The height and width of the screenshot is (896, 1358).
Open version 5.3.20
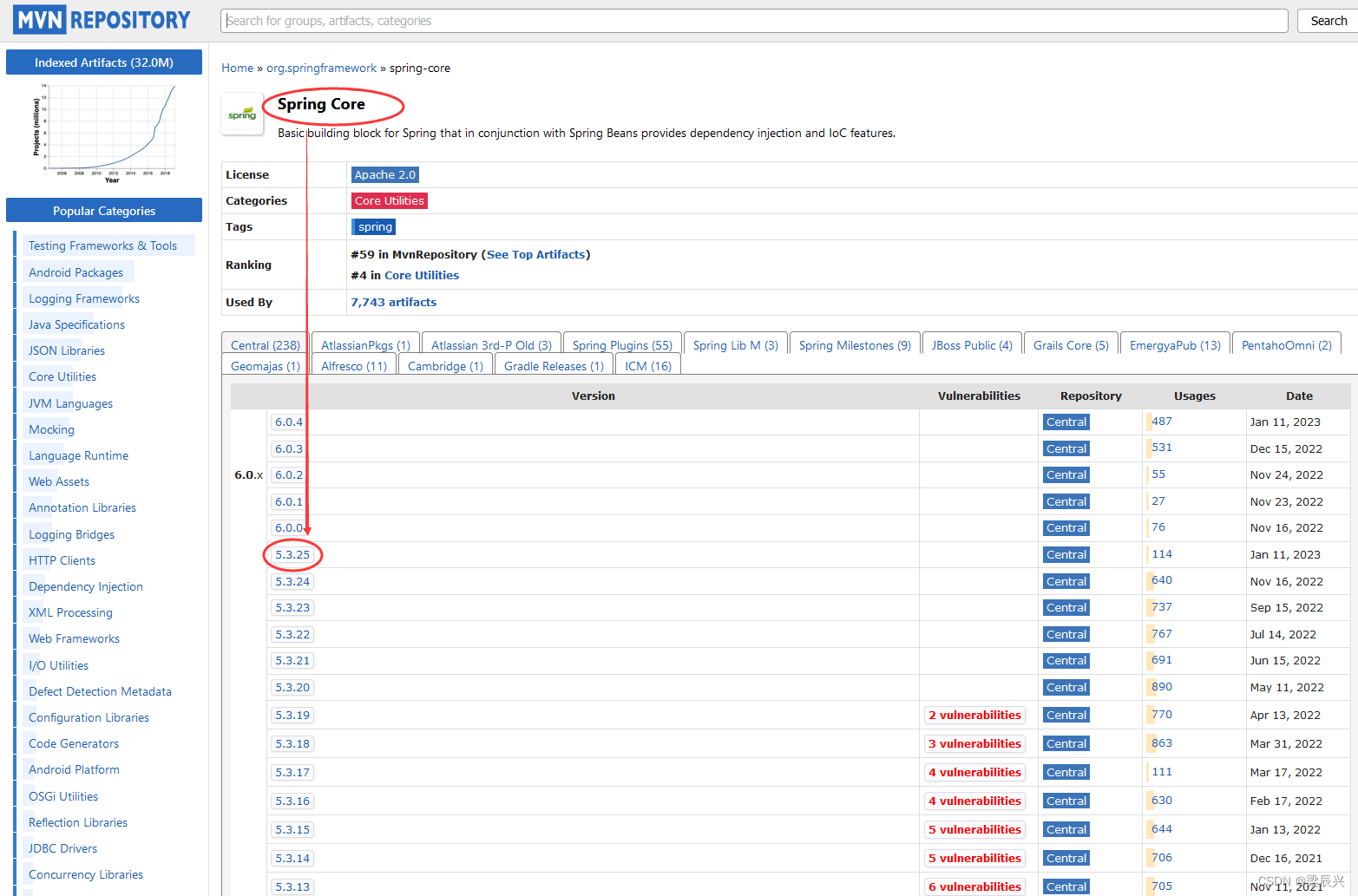tap(292, 687)
